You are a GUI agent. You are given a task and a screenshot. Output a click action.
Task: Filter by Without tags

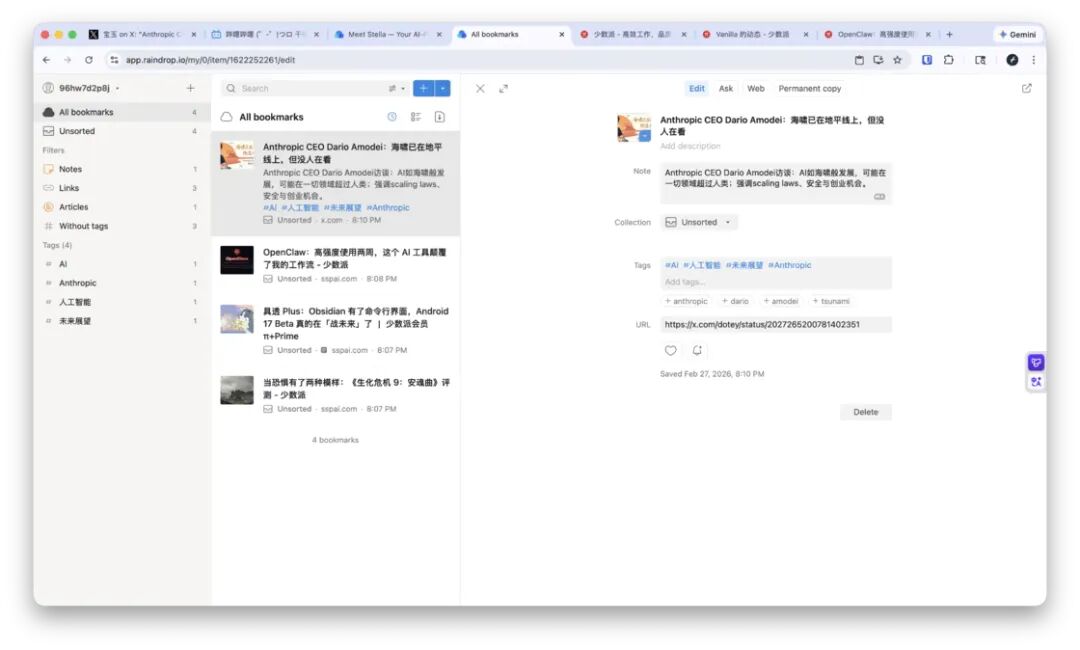click(122, 226)
